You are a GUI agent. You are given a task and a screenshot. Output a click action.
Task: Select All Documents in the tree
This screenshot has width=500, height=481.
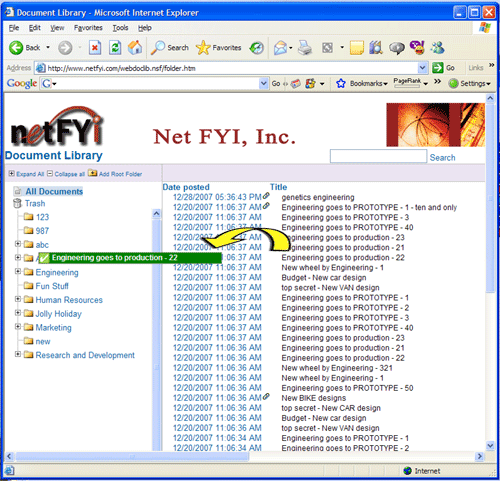[54, 191]
